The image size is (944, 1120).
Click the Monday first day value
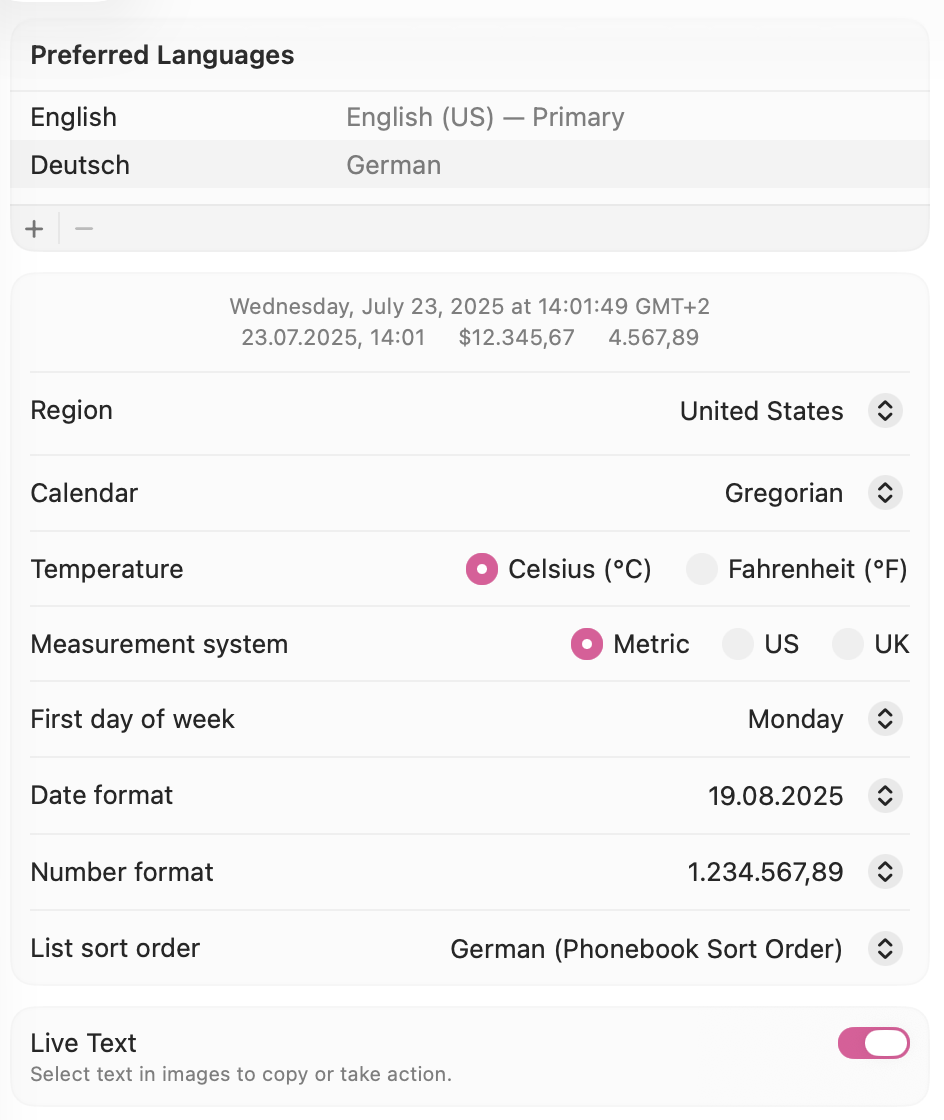coord(795,720)
